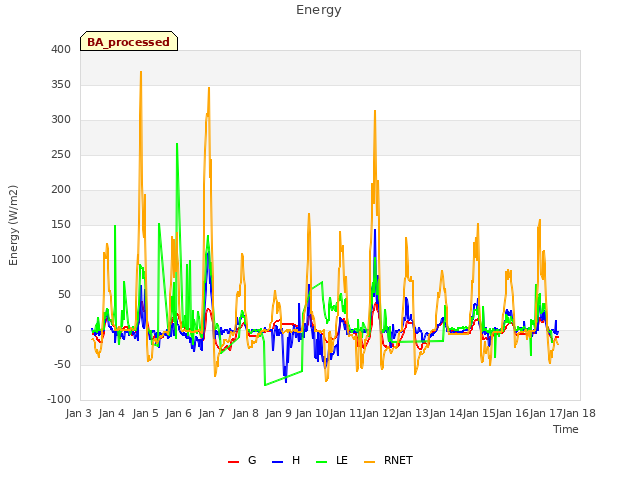Click the orange RNET legend color marker
This screenshot has height=480, width=640.
pos(369,462)
